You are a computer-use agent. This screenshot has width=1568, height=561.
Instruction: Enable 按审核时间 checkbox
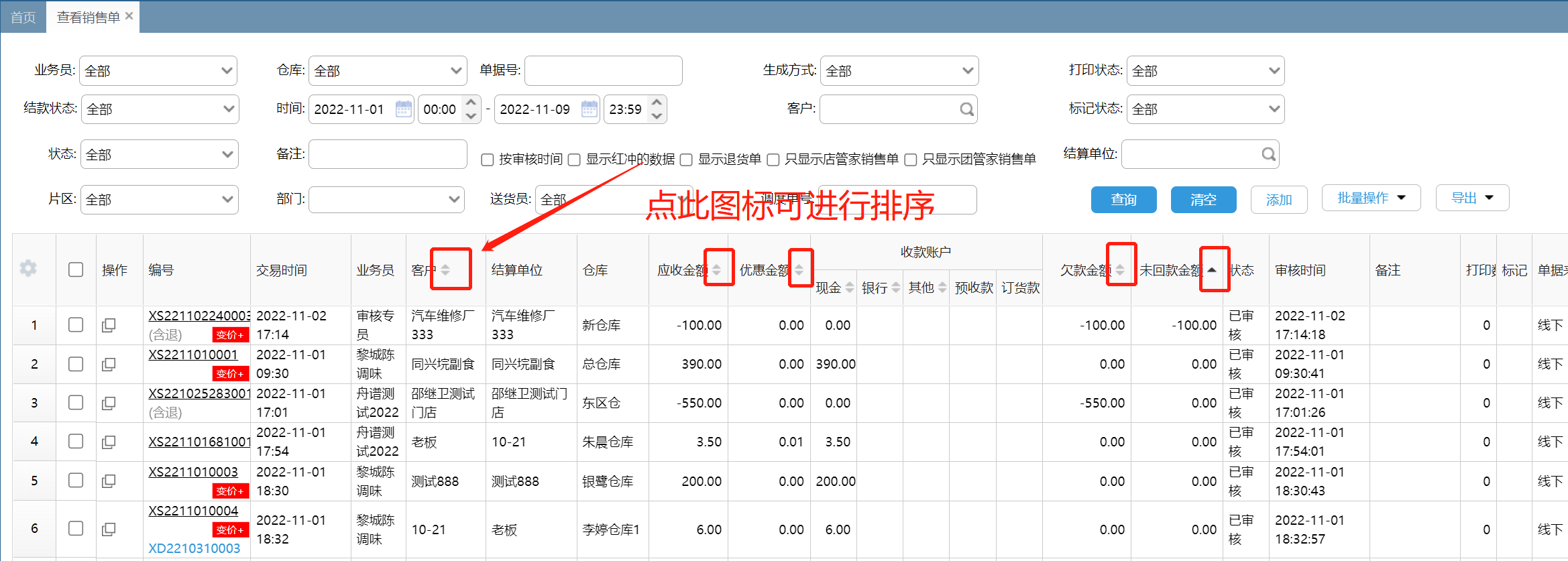coord(488,160)
